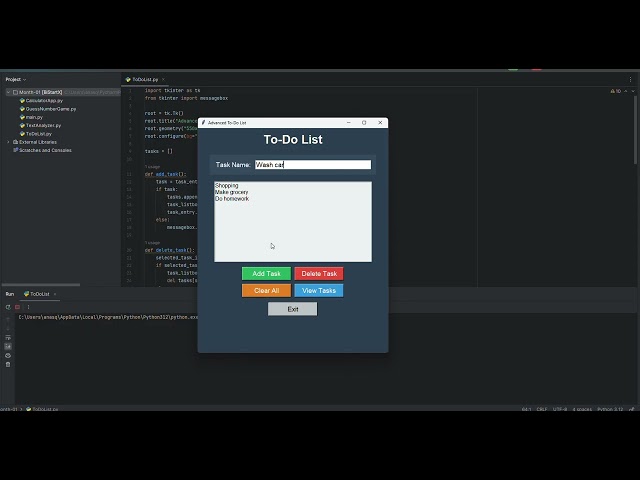
Task: Click the Rerun icon in Run panel
Action: (x=8, y=307)
